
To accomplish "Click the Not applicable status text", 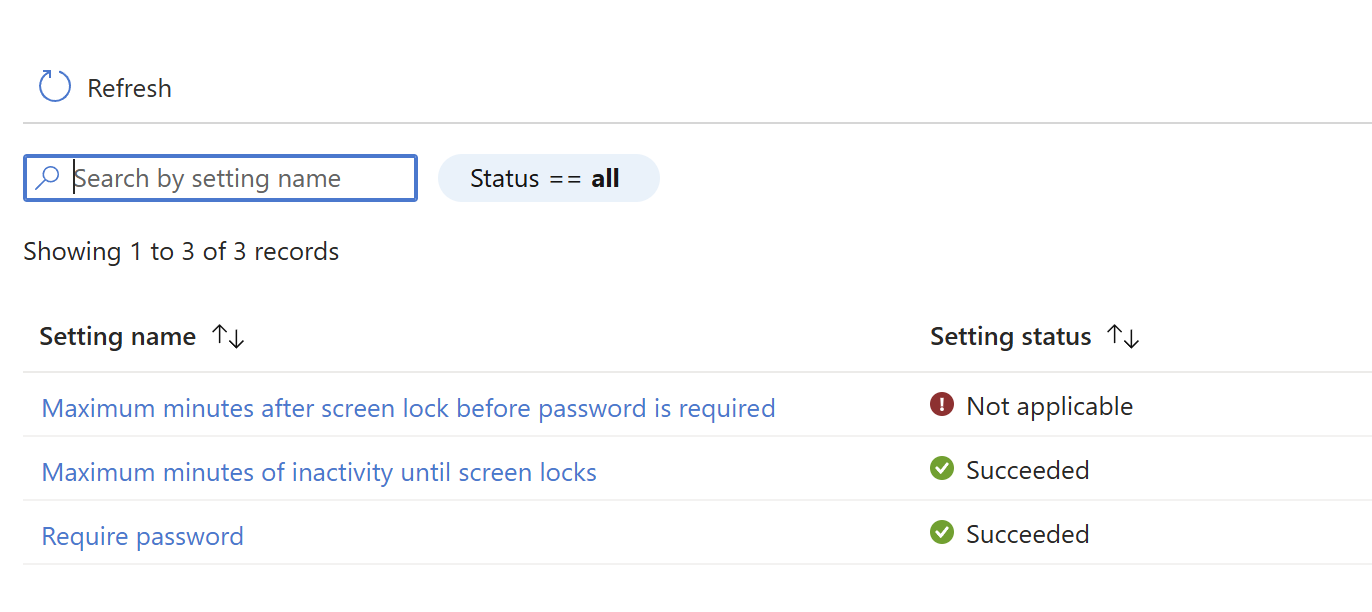I will coord(1049,406).
